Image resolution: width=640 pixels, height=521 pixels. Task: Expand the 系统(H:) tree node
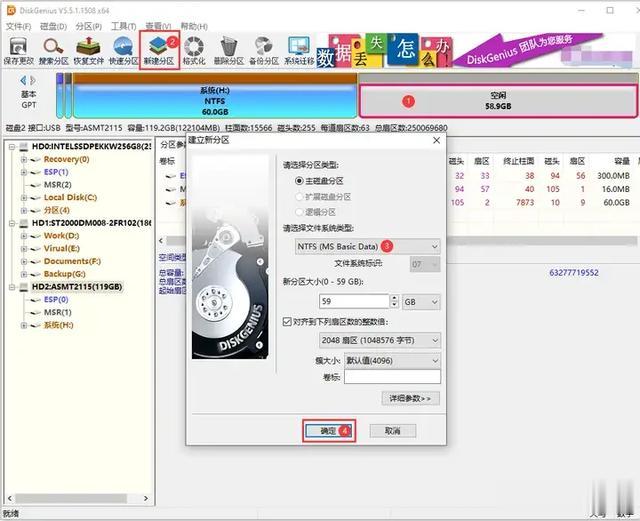coord(24,325)
